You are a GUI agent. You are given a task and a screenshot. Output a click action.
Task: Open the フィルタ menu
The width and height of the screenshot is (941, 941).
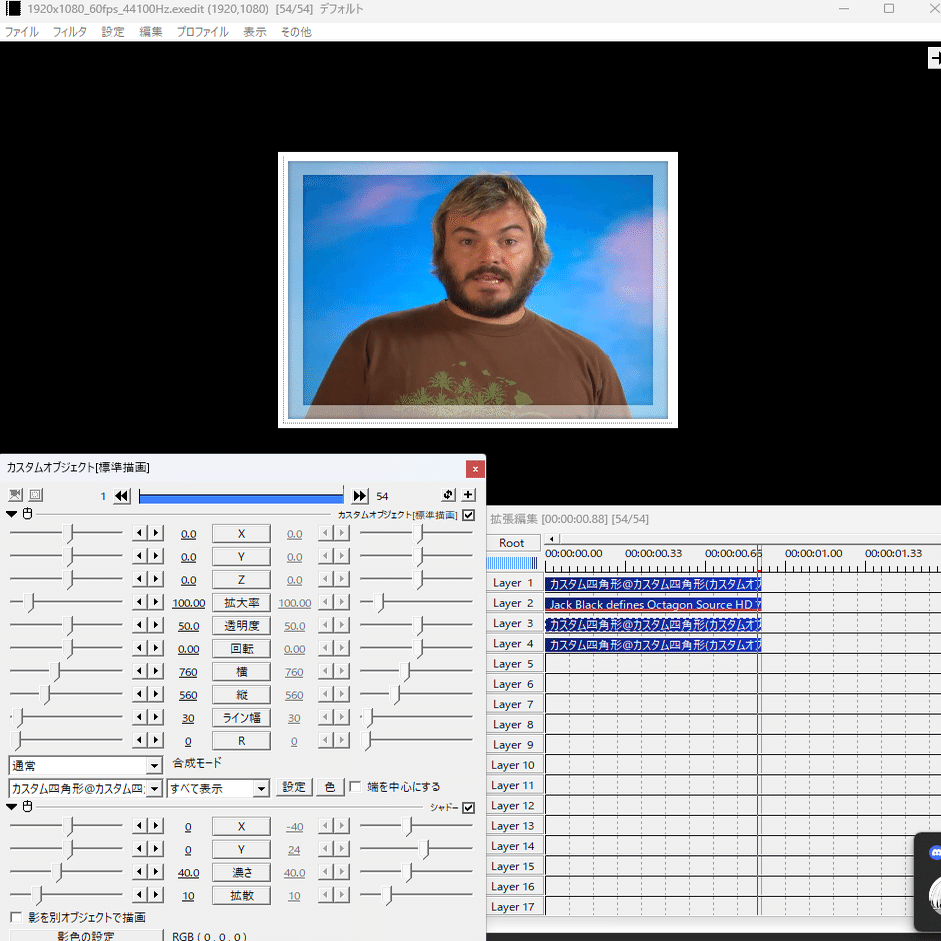[70, 32]
